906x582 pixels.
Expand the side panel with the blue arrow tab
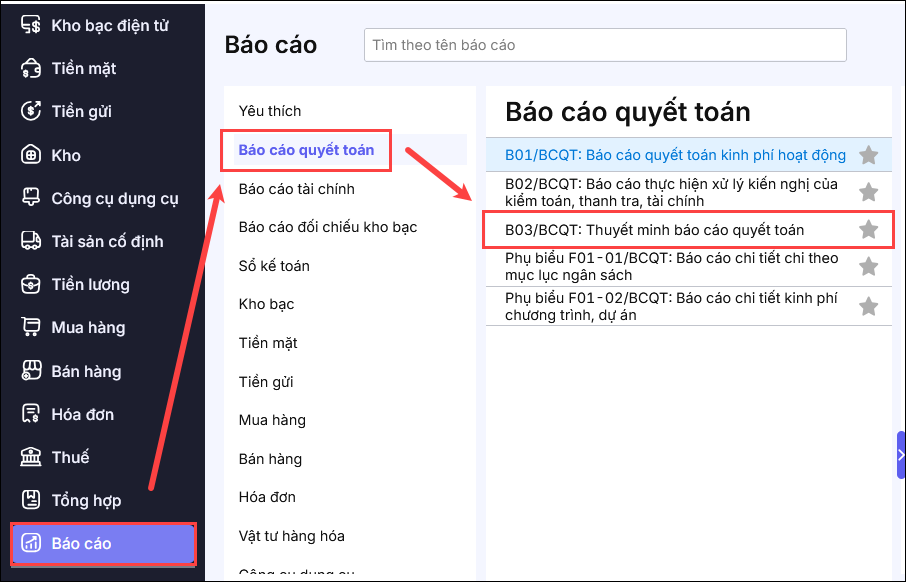(x=901, y=455)
